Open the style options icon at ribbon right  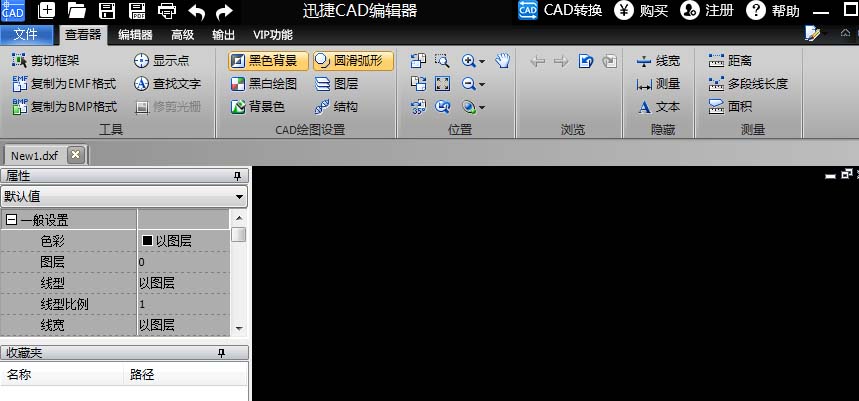coord(812,34)
